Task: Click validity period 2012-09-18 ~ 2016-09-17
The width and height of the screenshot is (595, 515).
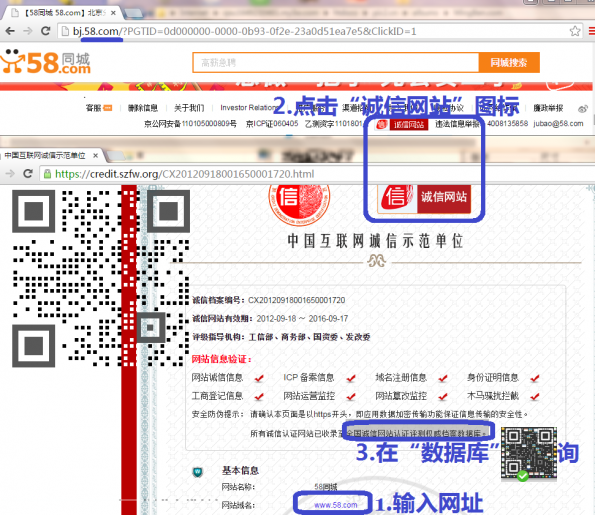Action: (302, 318)
